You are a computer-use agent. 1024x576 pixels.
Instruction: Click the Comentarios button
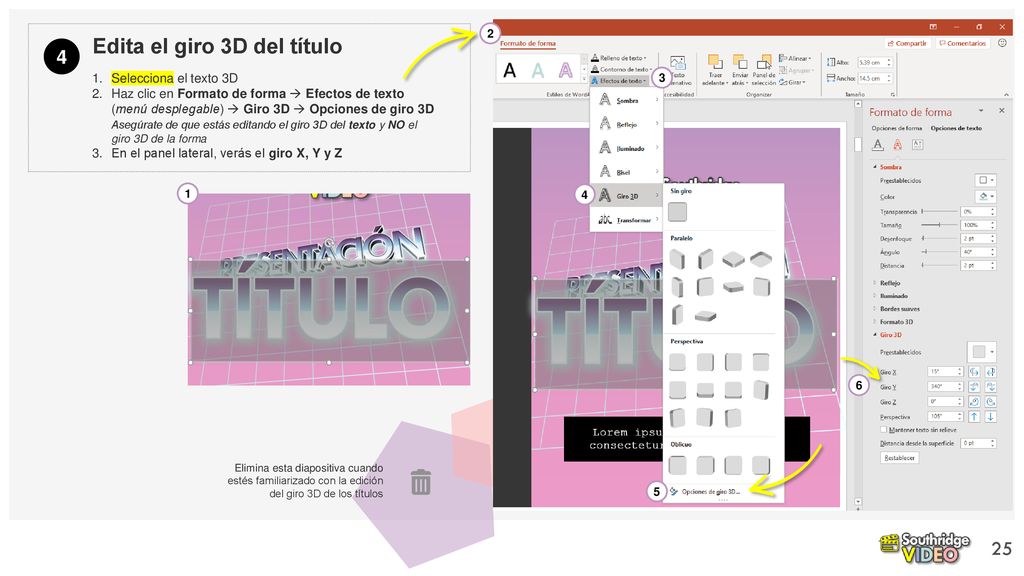(x=962, y=43)
